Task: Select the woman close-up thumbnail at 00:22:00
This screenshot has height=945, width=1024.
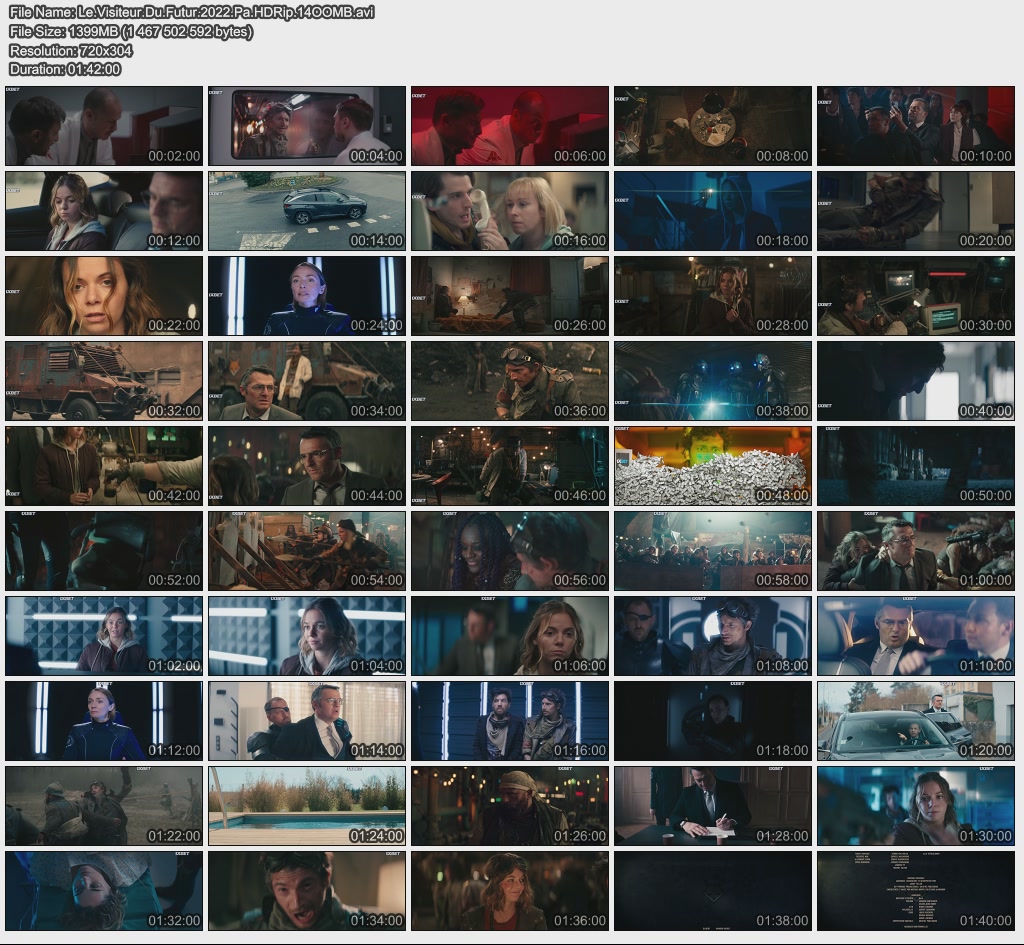Action: pyautogui.click(x=104, y=296)
